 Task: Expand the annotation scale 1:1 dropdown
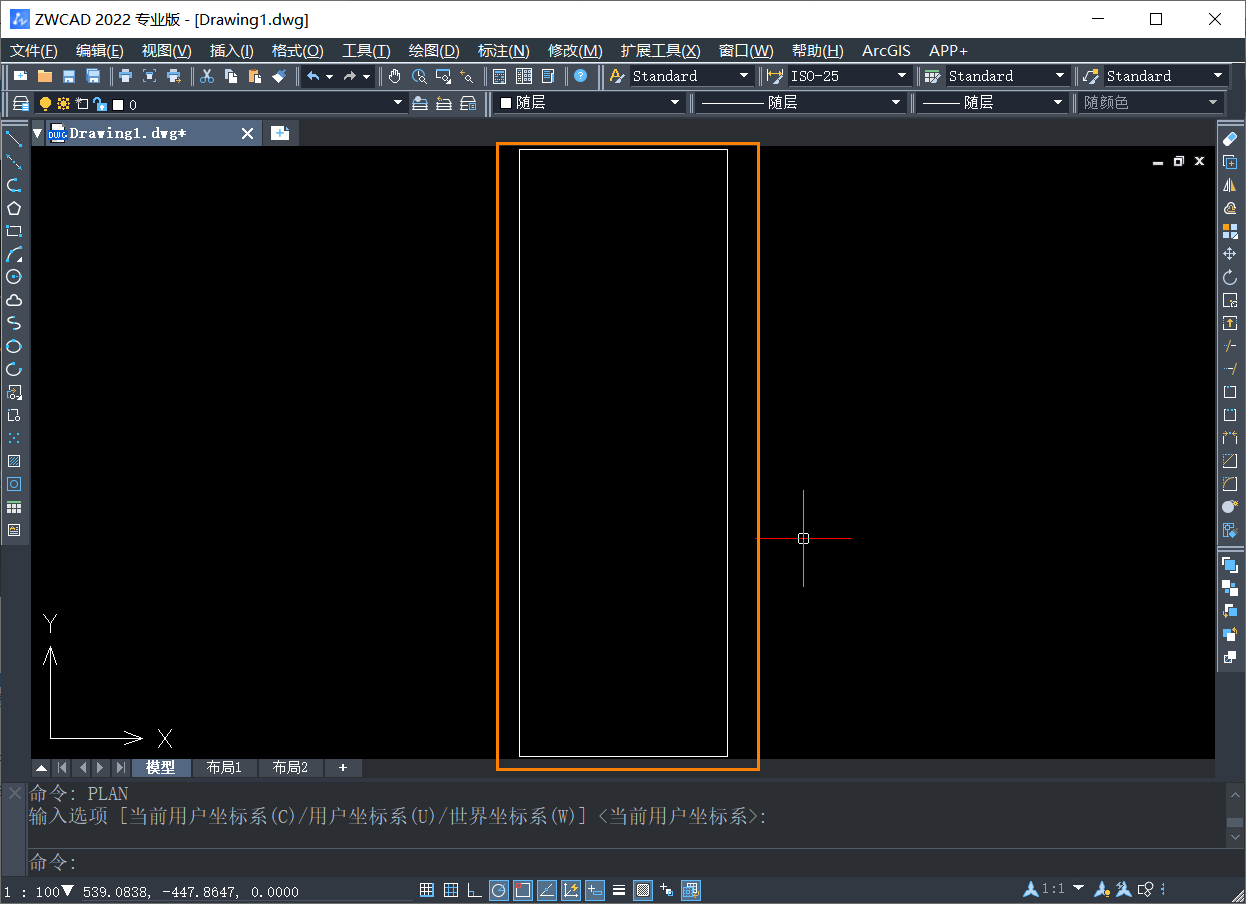(1078, 888)
